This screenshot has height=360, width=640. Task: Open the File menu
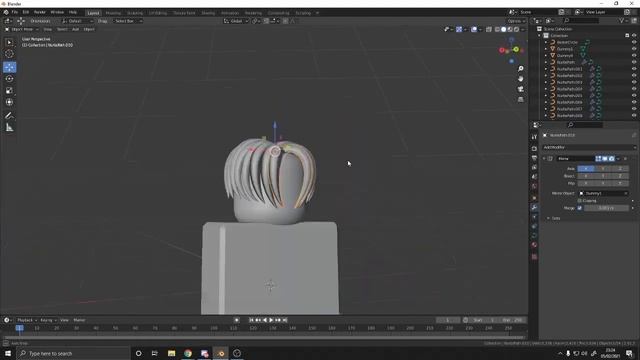15,12
